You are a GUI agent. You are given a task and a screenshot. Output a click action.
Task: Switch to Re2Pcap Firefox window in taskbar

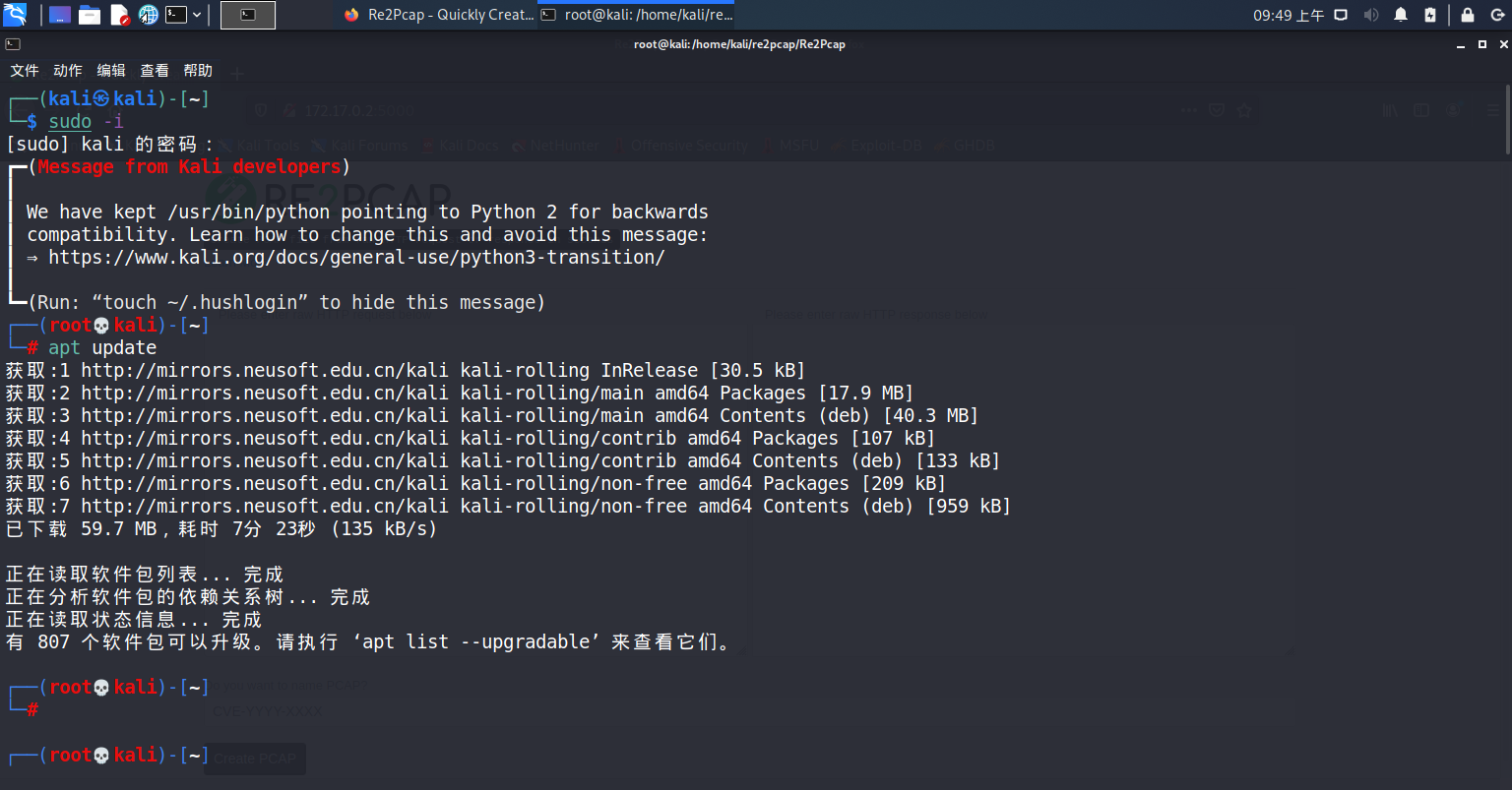439,15
